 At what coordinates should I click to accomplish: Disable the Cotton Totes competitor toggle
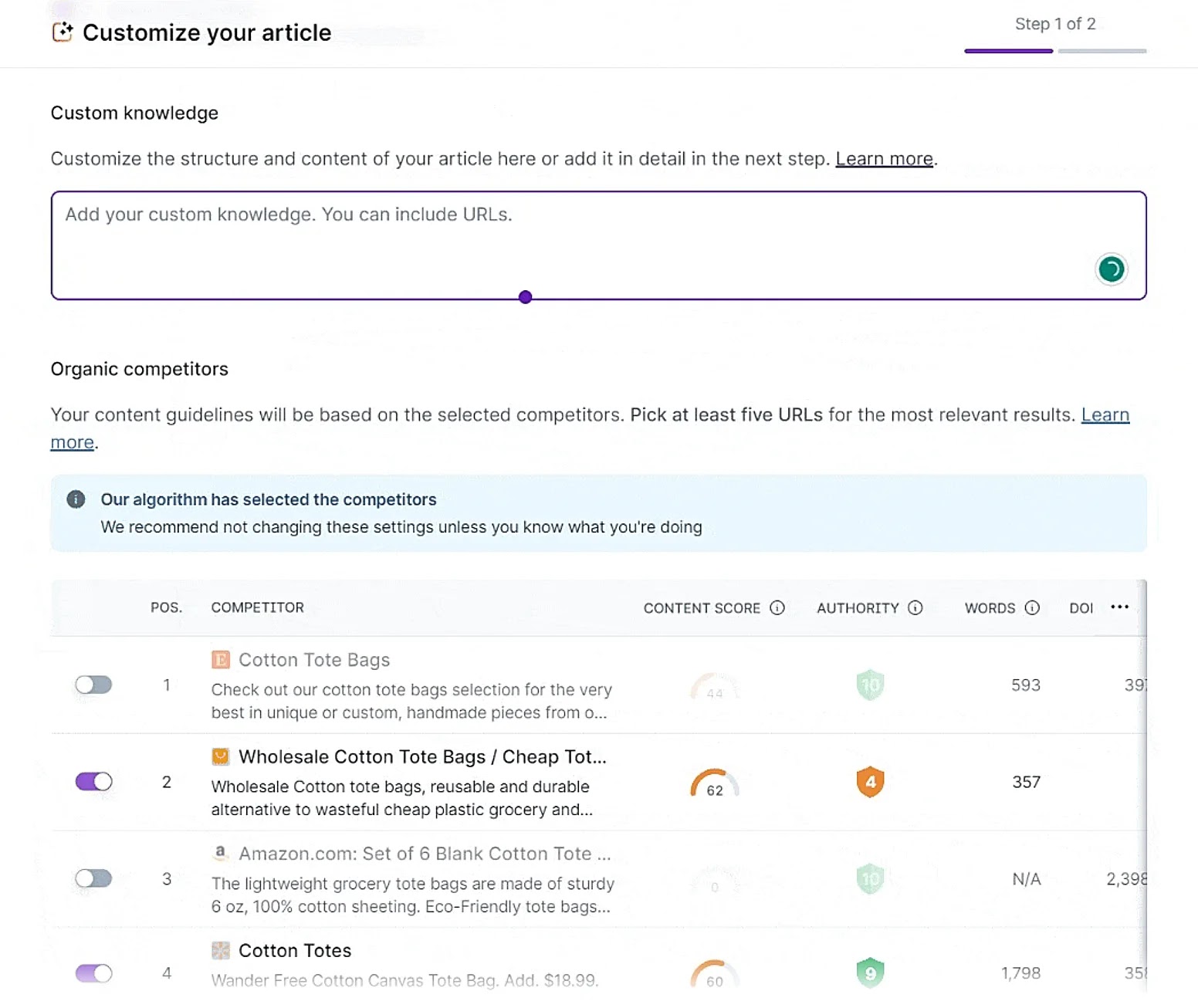pyautogui.click(x=93, y=972)
